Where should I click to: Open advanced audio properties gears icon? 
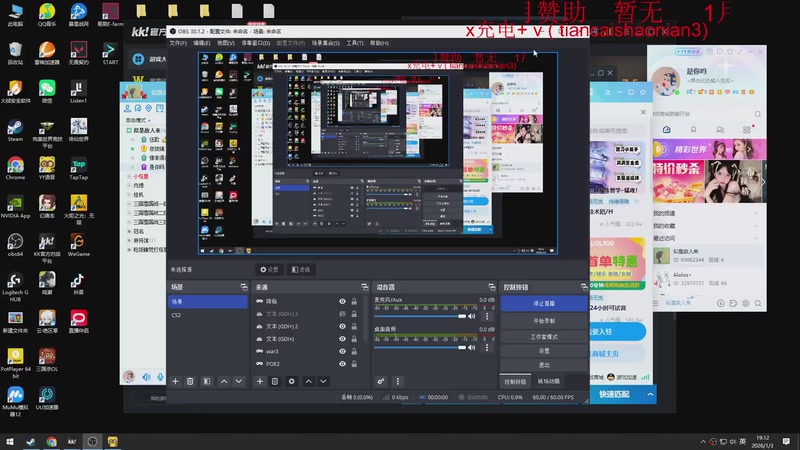(381, 381)
